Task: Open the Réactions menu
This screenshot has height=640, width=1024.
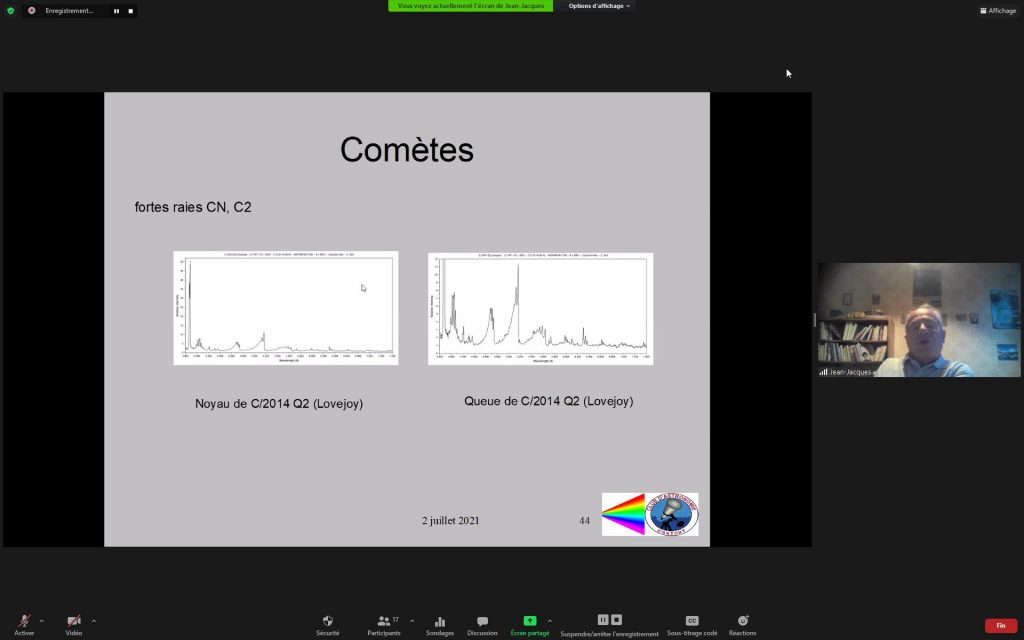Action: click(x=743, y=625)
